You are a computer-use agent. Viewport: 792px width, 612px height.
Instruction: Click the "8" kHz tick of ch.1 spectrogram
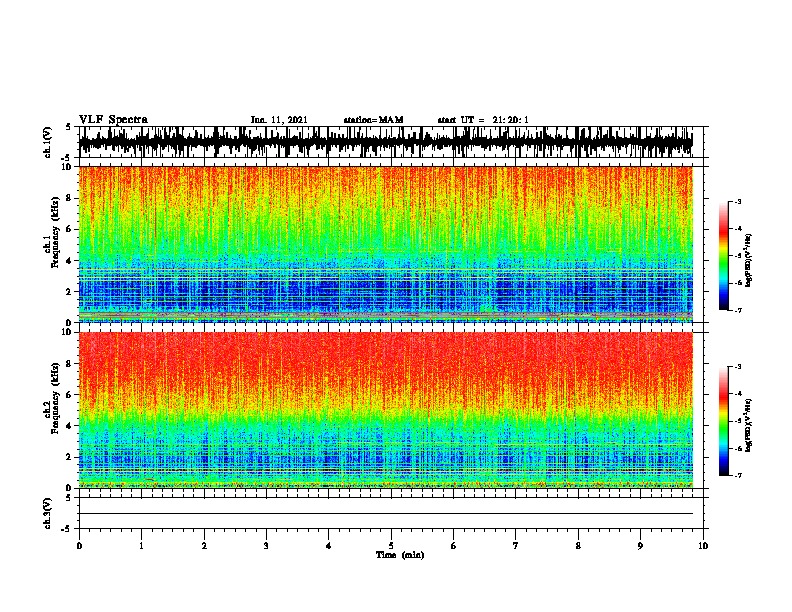pyautogui.click(x=70, y=198)
